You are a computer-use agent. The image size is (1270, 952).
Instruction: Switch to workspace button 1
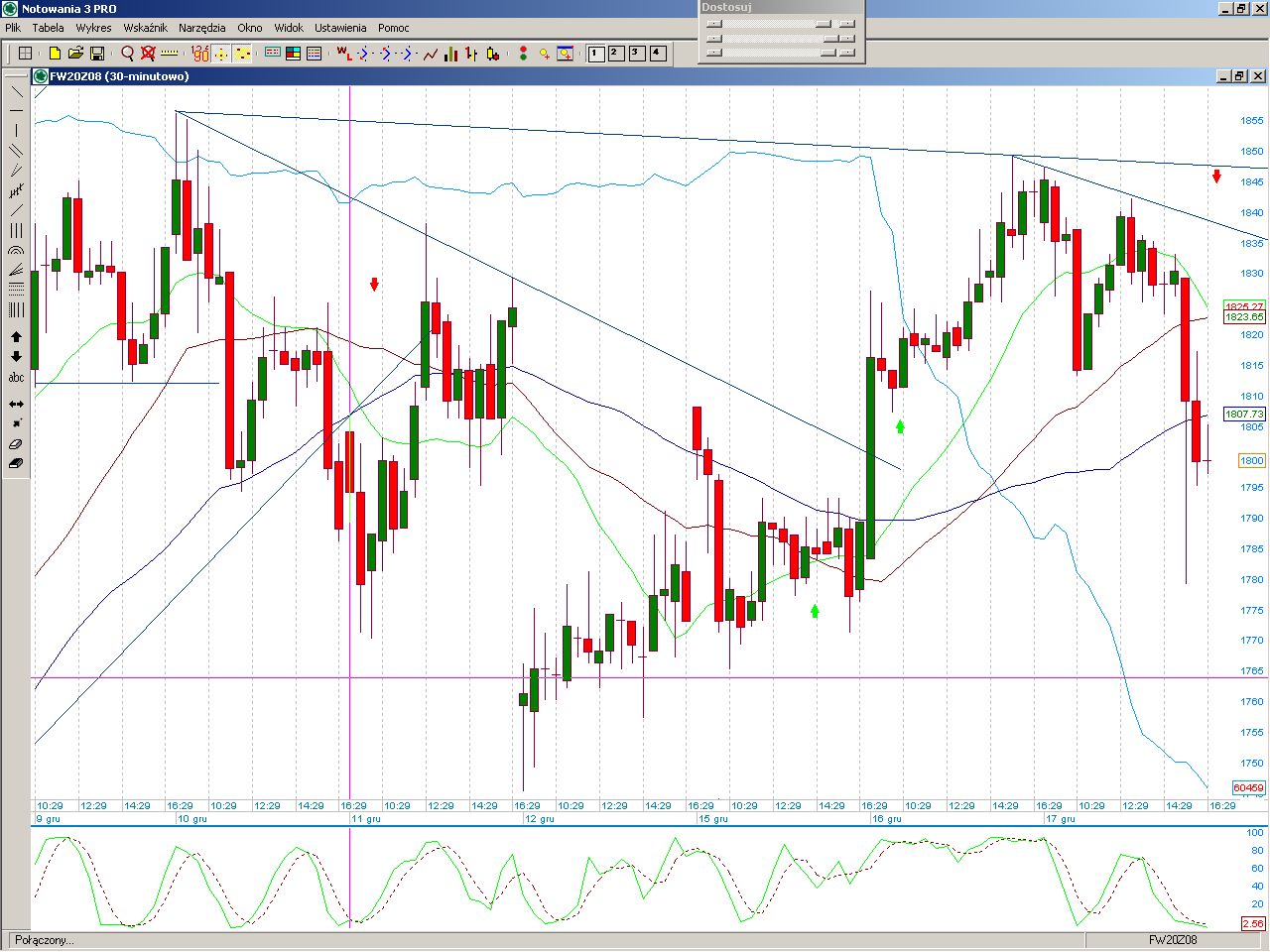[x=595, y=54]
